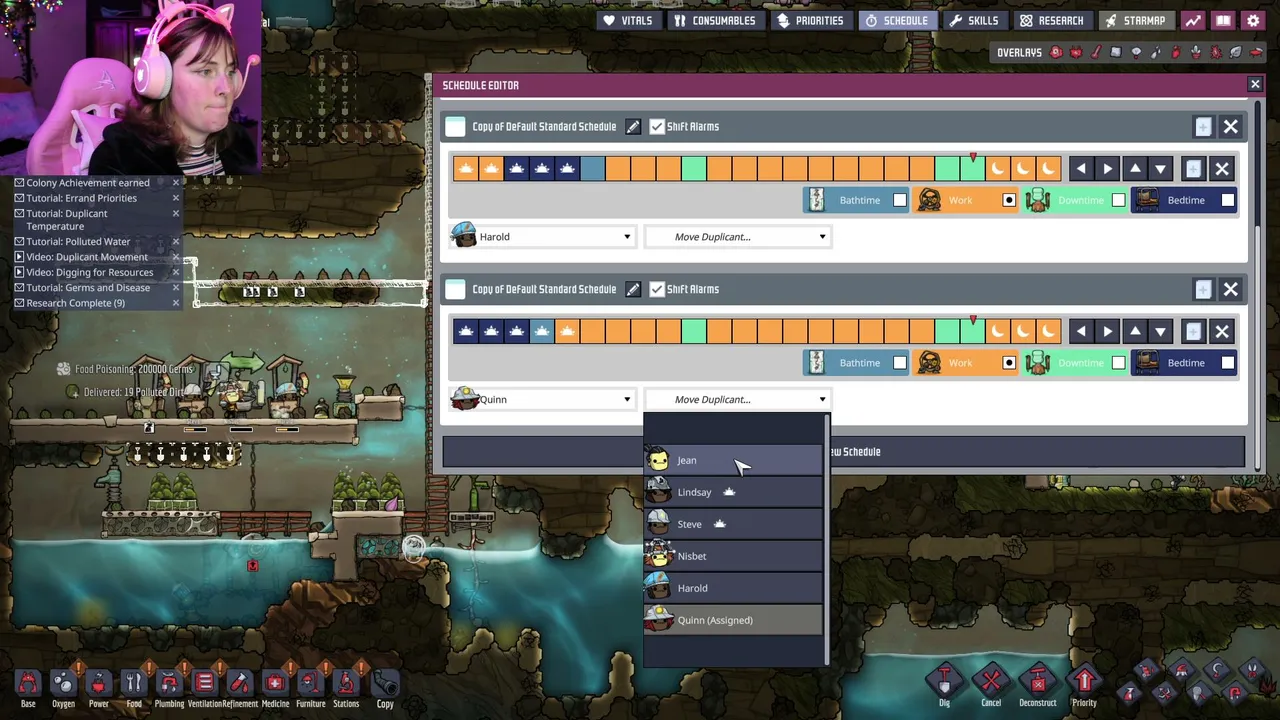Collapse Move Duplicant dropdown in Quinn's schedule
1280x720 pixels.
click(x=738, y=399)
